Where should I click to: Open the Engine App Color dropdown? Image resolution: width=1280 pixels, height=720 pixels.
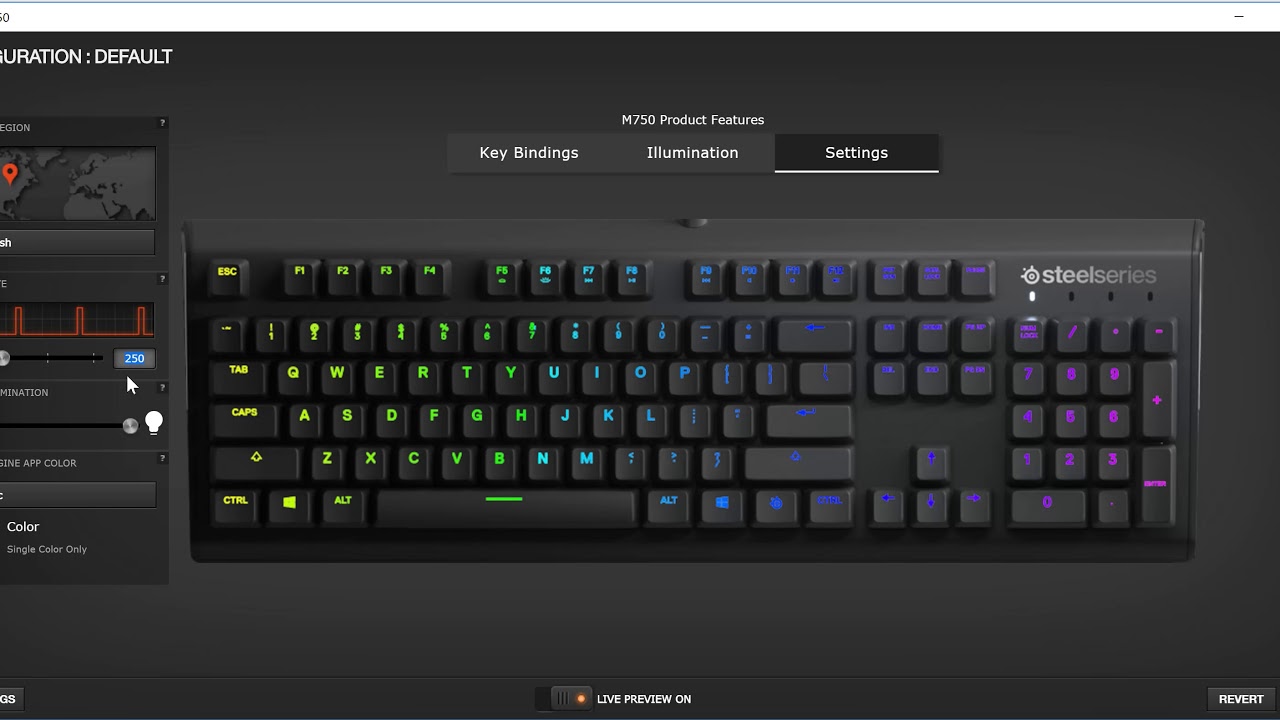point(77,495)
